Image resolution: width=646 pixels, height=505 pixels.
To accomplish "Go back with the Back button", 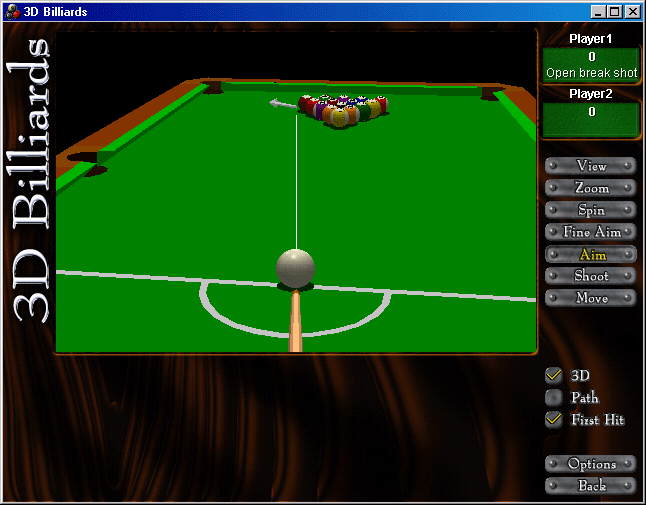I will [x=591, y=486].
